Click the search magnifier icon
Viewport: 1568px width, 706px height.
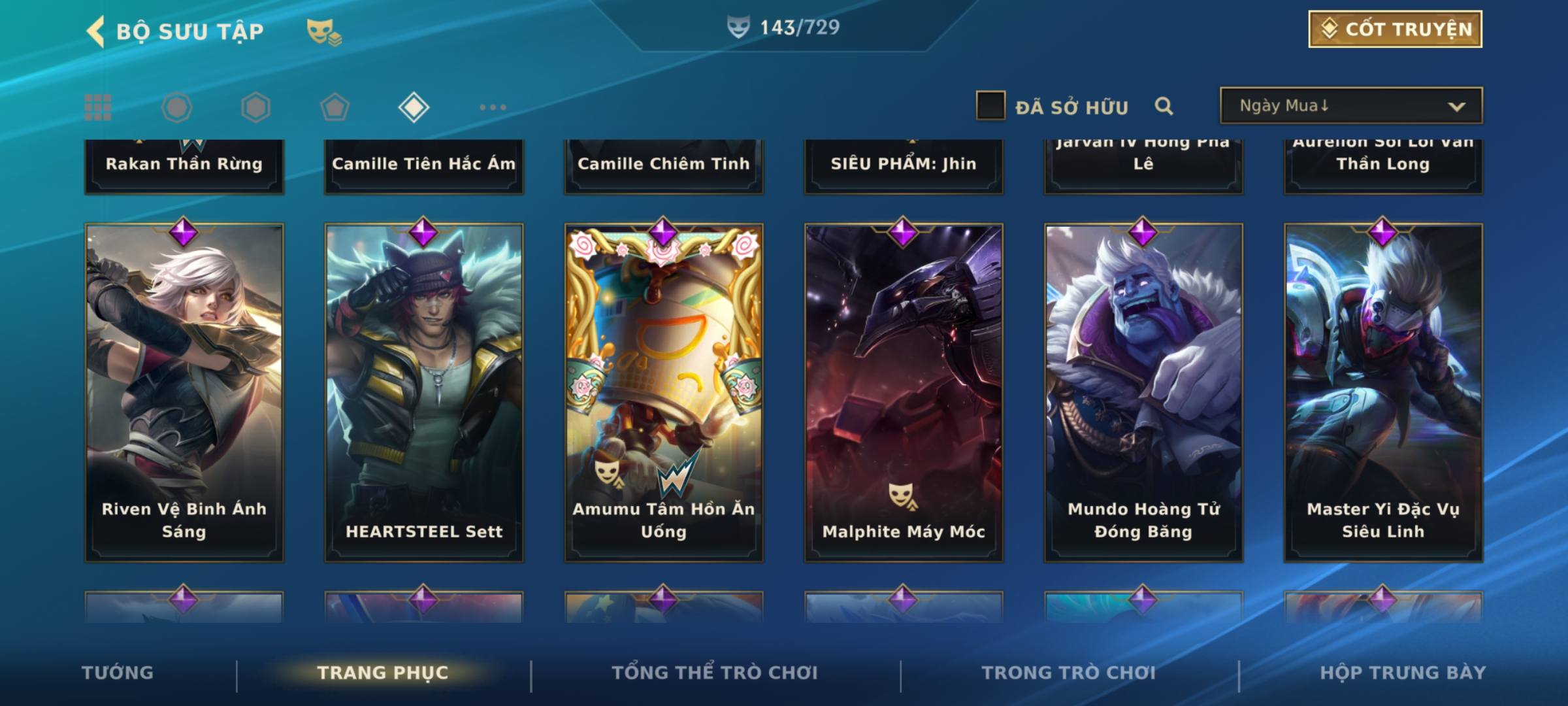point(1164,106)
